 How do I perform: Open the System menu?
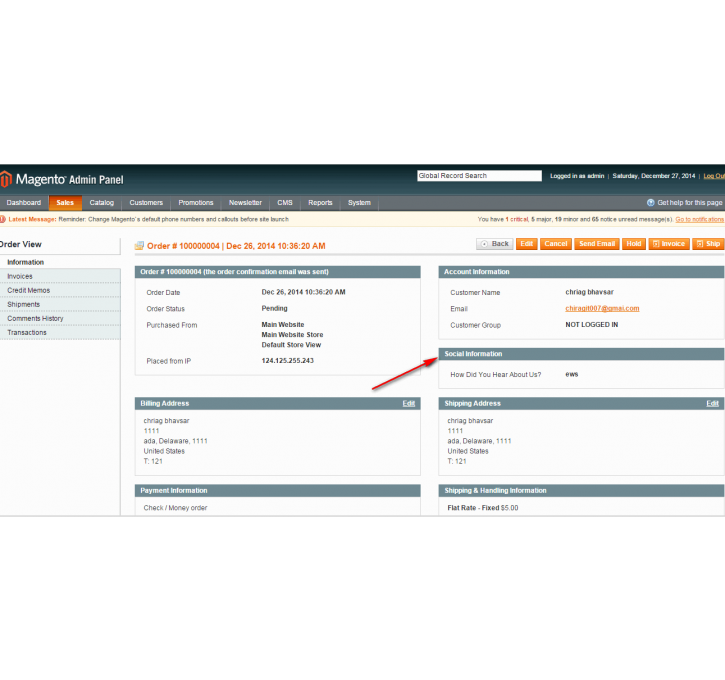click(359, 202)
